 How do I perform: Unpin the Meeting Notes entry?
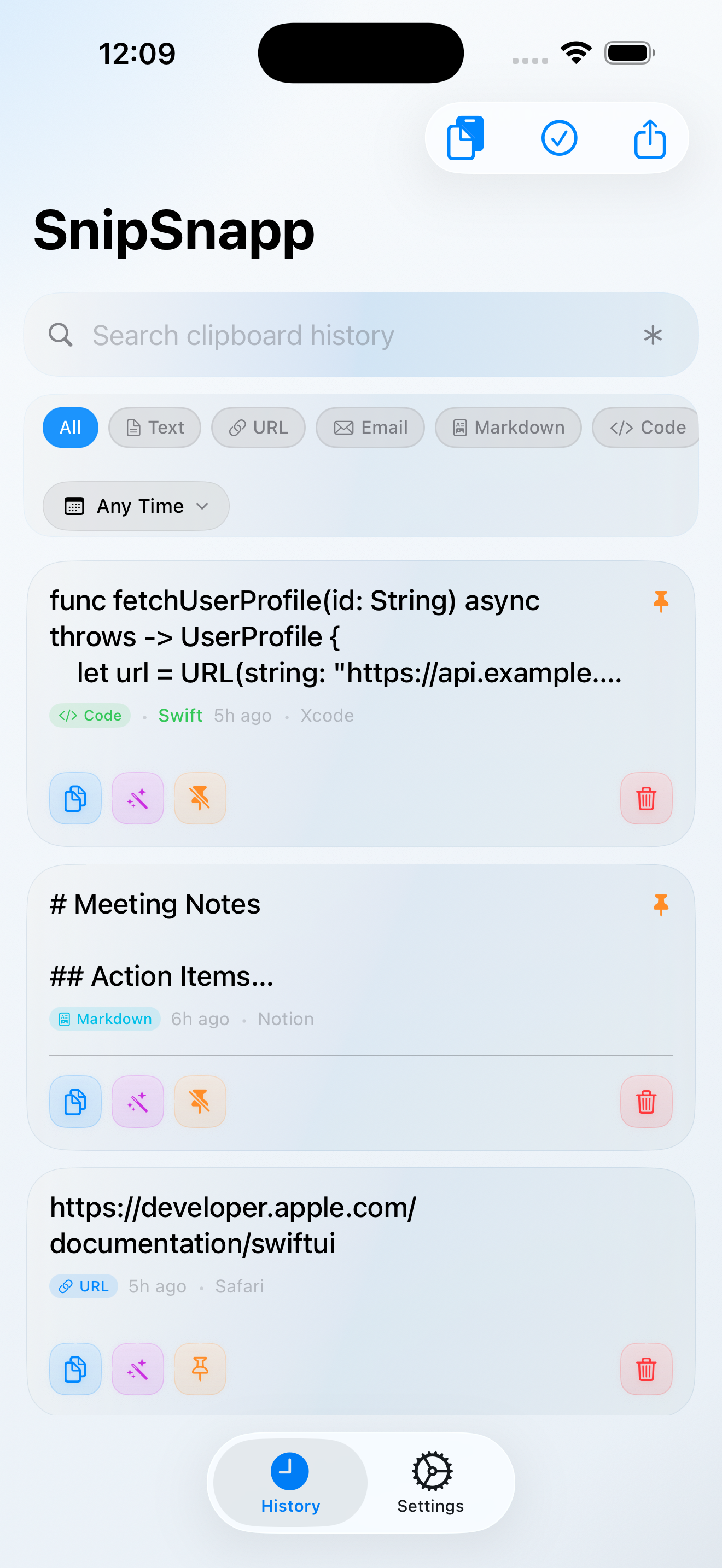[200, 1101]
